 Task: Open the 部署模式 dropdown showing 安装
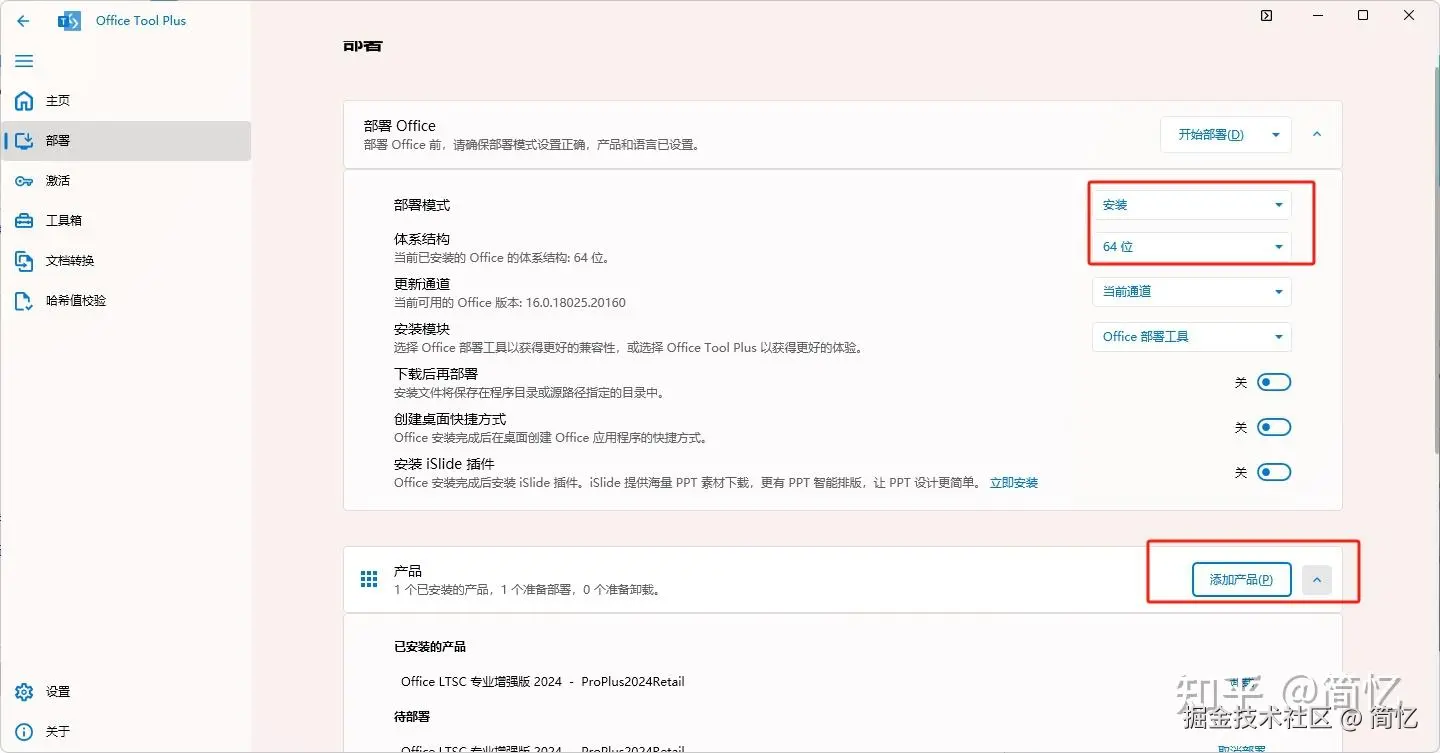[x=1191, y=205]
